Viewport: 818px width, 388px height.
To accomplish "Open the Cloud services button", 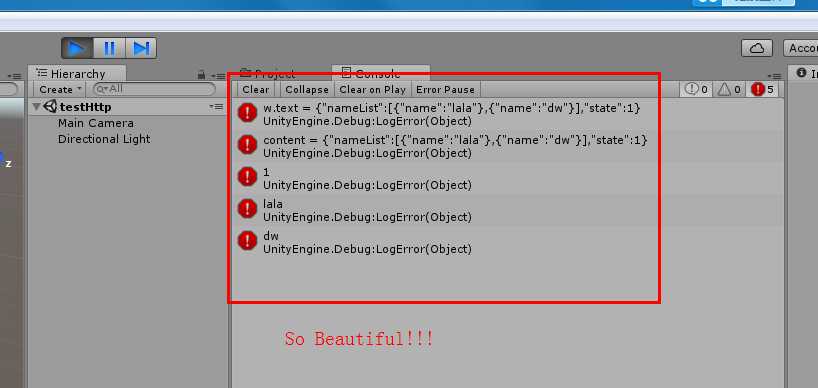I will pyautogui.click(x=757, y=48).
